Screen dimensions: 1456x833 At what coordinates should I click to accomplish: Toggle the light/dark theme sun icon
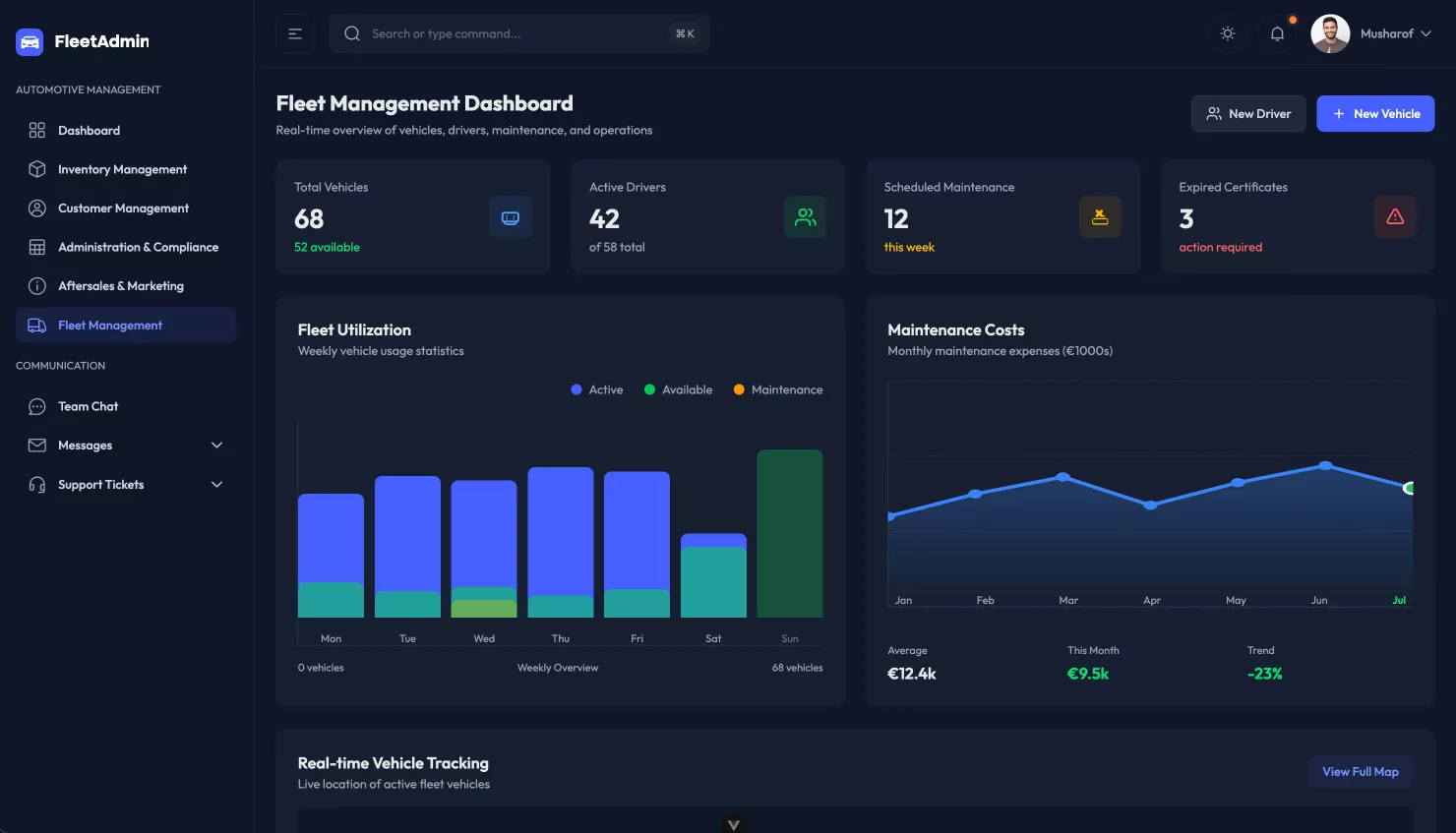(x=1228, y=33)
